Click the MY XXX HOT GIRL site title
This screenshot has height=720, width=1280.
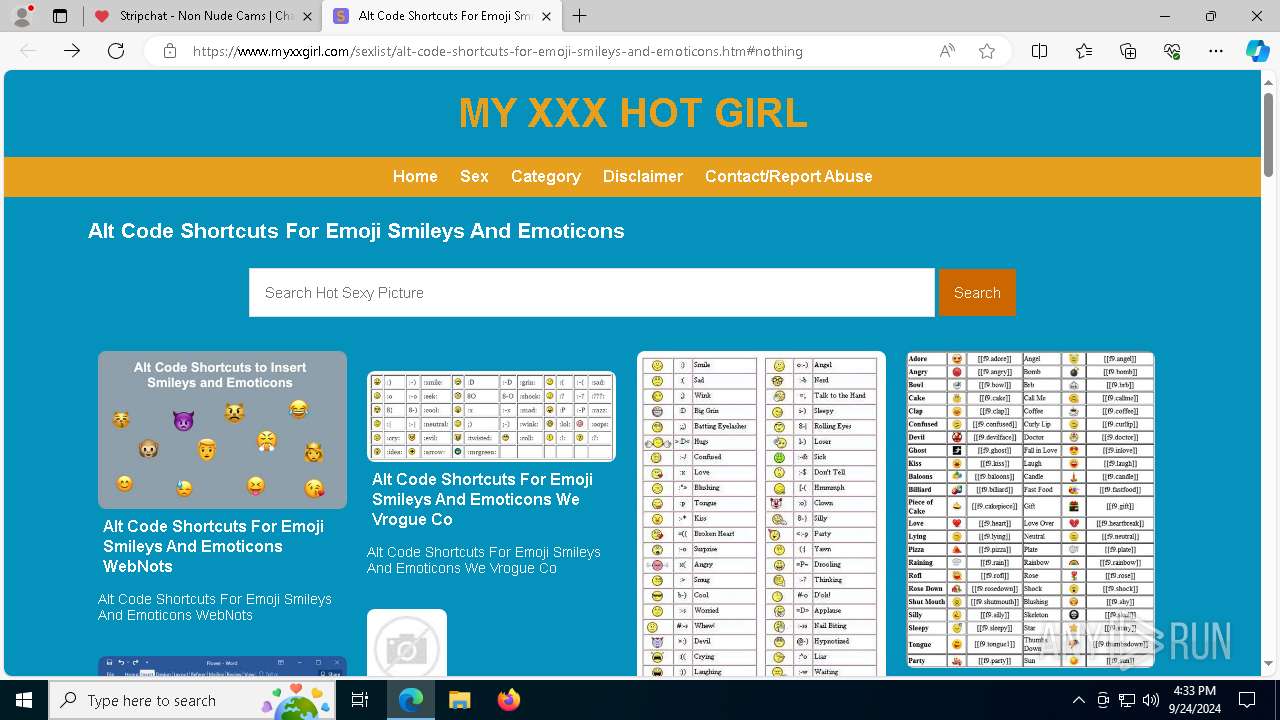633,114
